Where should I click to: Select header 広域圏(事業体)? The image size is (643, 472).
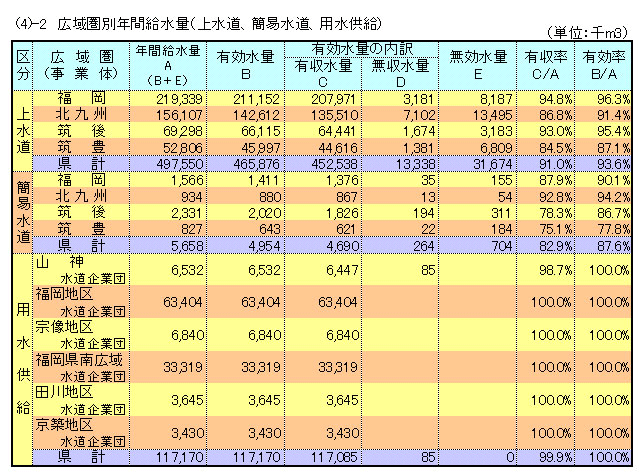81,66
